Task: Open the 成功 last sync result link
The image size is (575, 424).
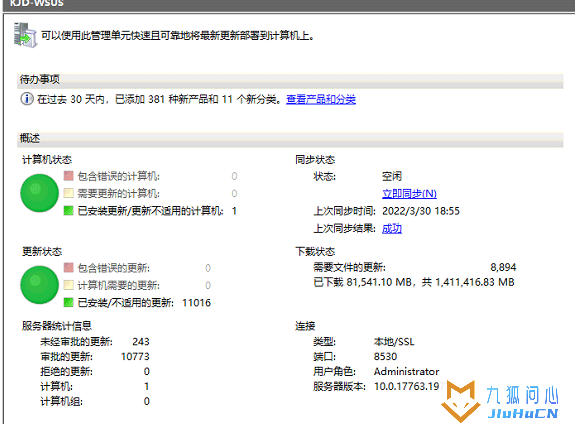Action: click(392, 229)
